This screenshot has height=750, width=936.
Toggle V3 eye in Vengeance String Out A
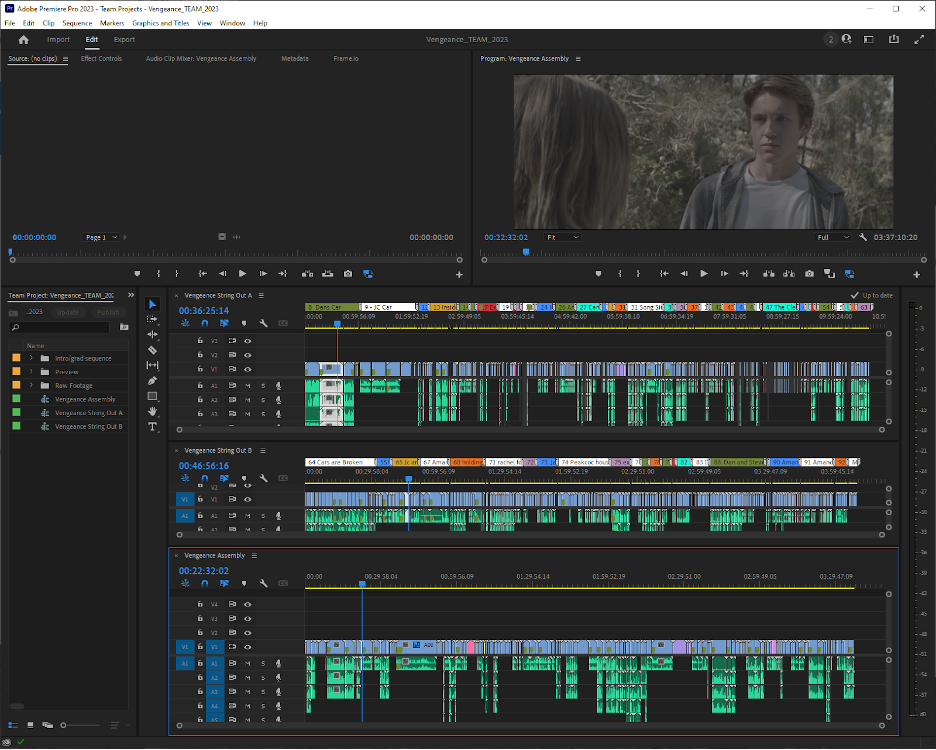point(248,341)
